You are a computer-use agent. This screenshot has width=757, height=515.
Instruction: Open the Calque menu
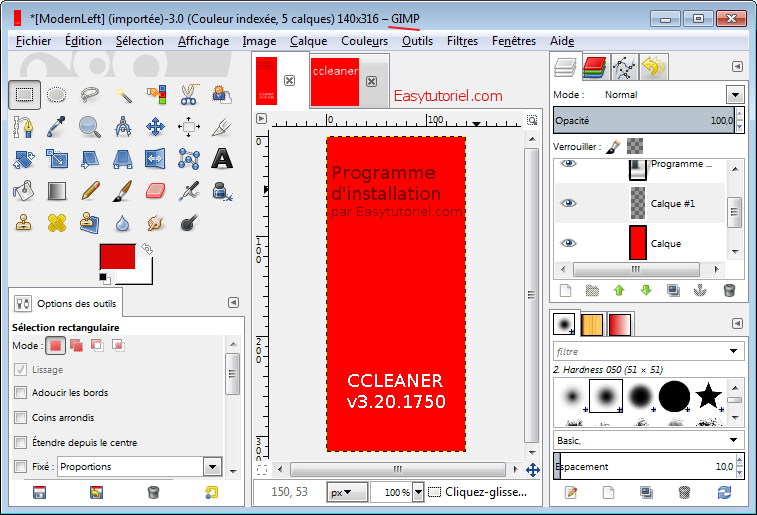click(x=308, y=41)
